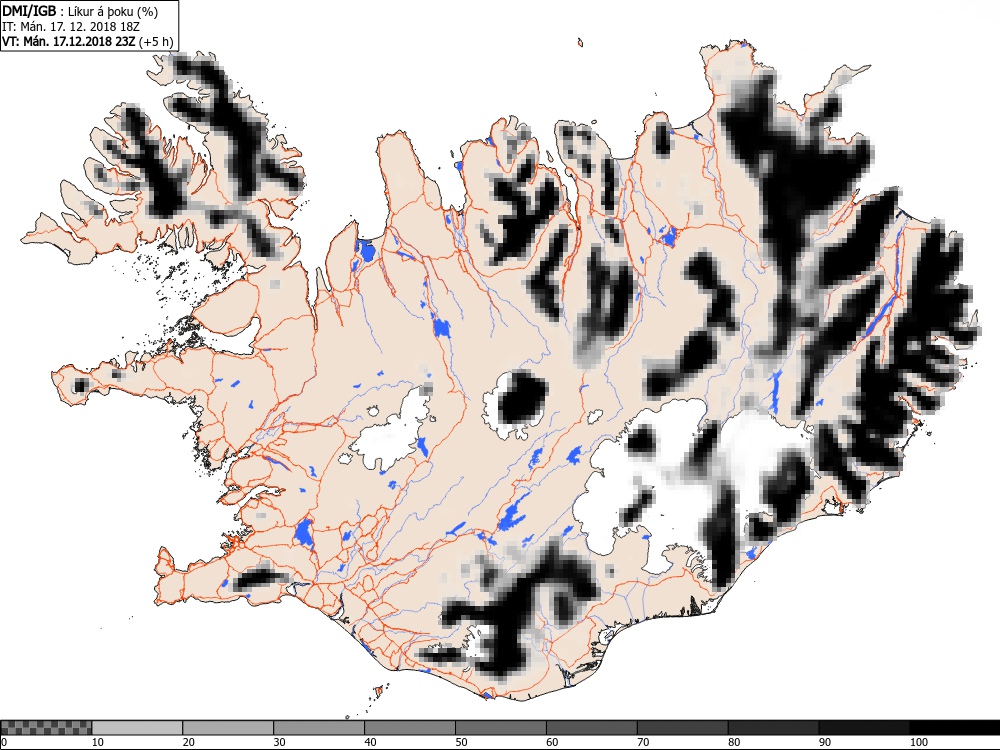
Task: Select the 20–30 gray scale segment
Action: [x=228, y=728]
